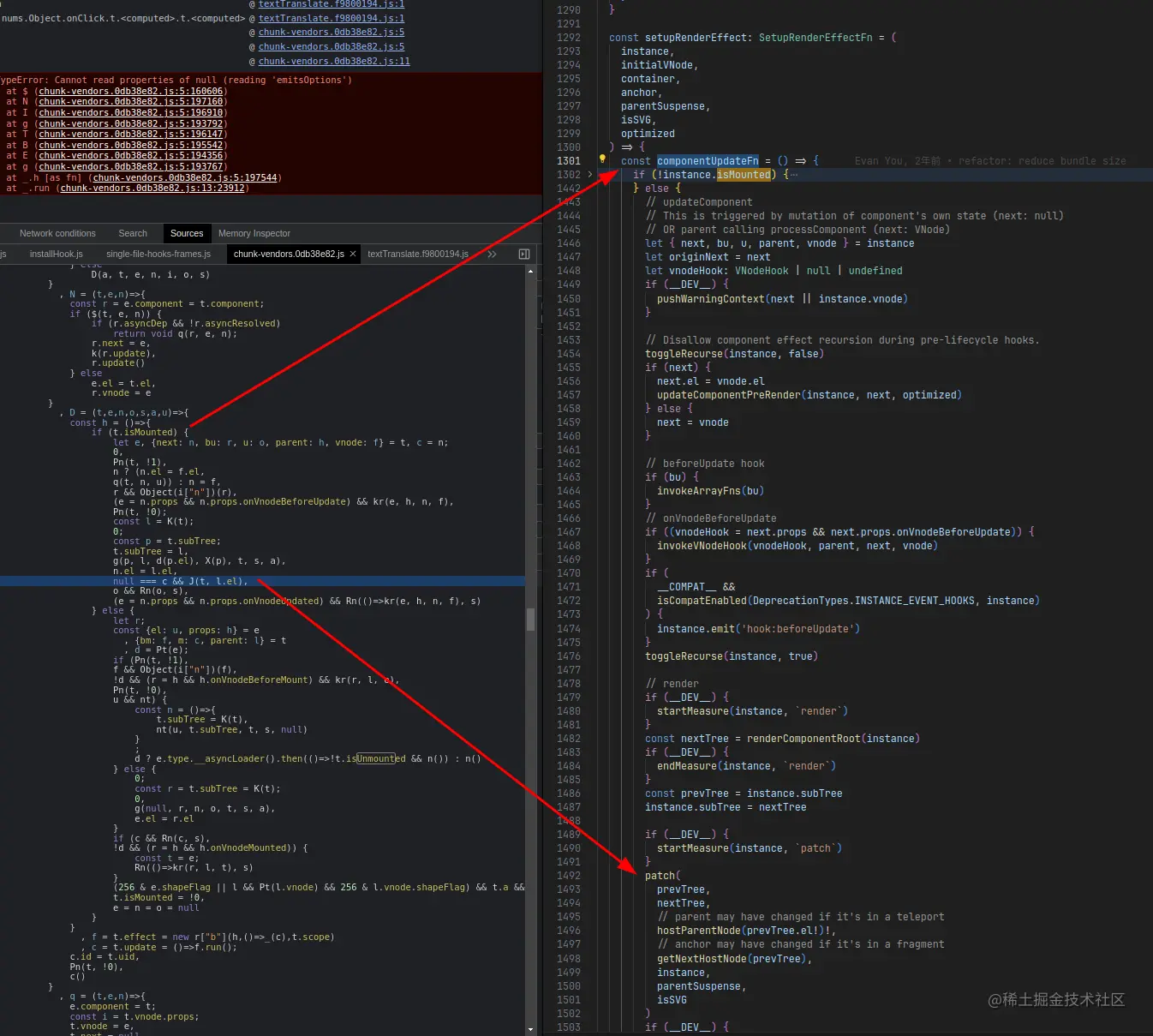Image resolution: width=1153 pixels, height=1036 pixels.
Task: Follow stack link chunk-vendors.0db38e82.js:5:196910
Action: point(131,112)
